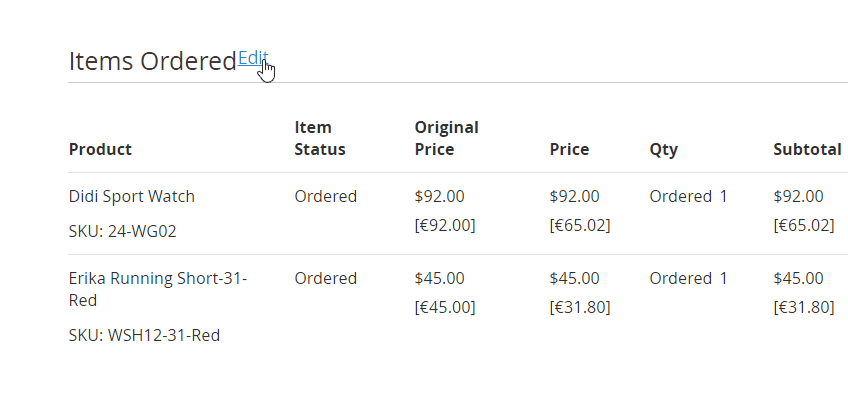Click the Original Price column header
The image size is (848, 411).
coord(446,138)
